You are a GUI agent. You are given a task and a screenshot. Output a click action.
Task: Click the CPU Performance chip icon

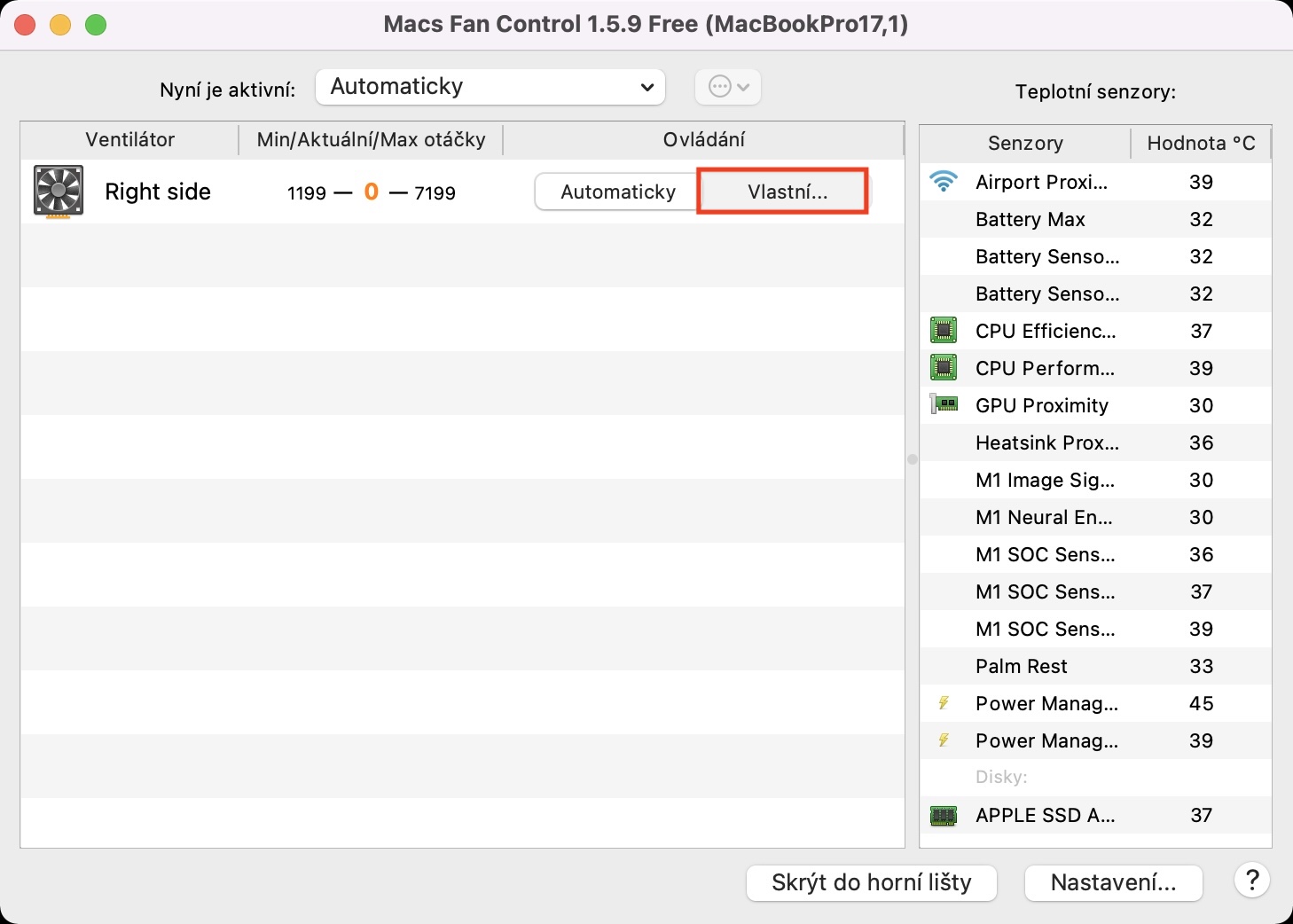point(944,368)
